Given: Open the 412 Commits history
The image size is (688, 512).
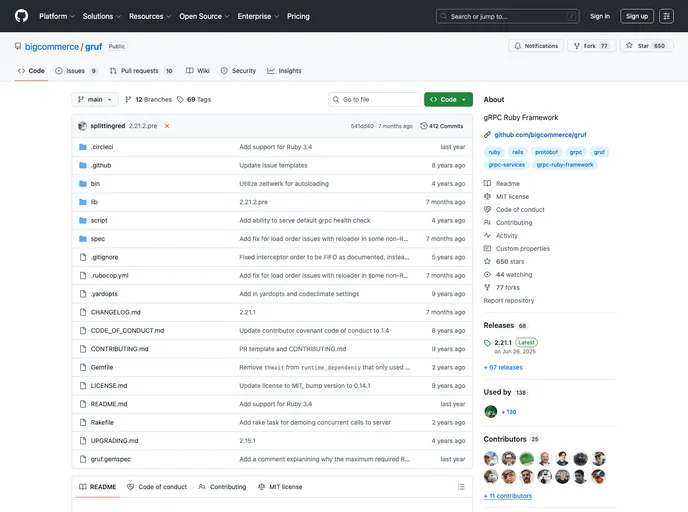Looking at the screenshot, I should [441, 126].
